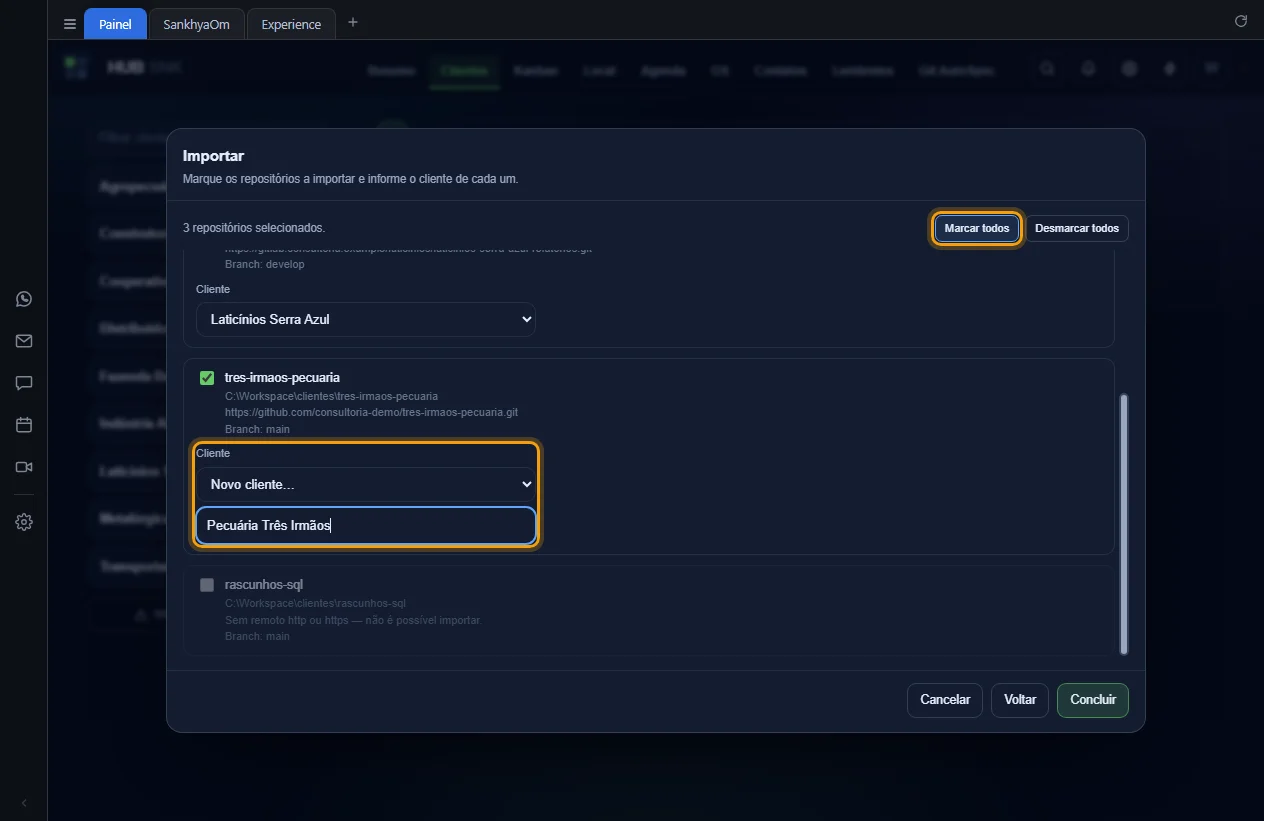The height and width of the screenshot is (821, 1264).
Task: Click the "Sem remoto http ou https" warning text
Action: [353, 620]
